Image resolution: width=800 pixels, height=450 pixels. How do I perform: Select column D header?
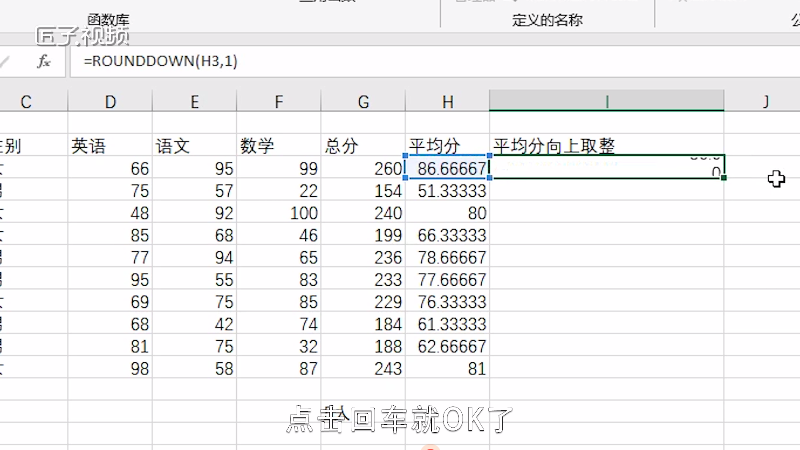pyautogui.click(x=110, y=101)
